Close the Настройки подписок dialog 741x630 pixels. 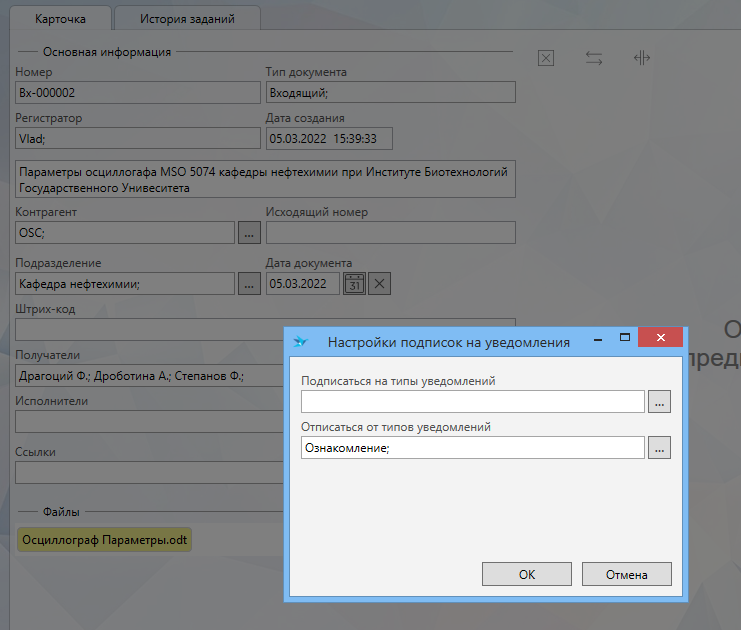point(660,338)
